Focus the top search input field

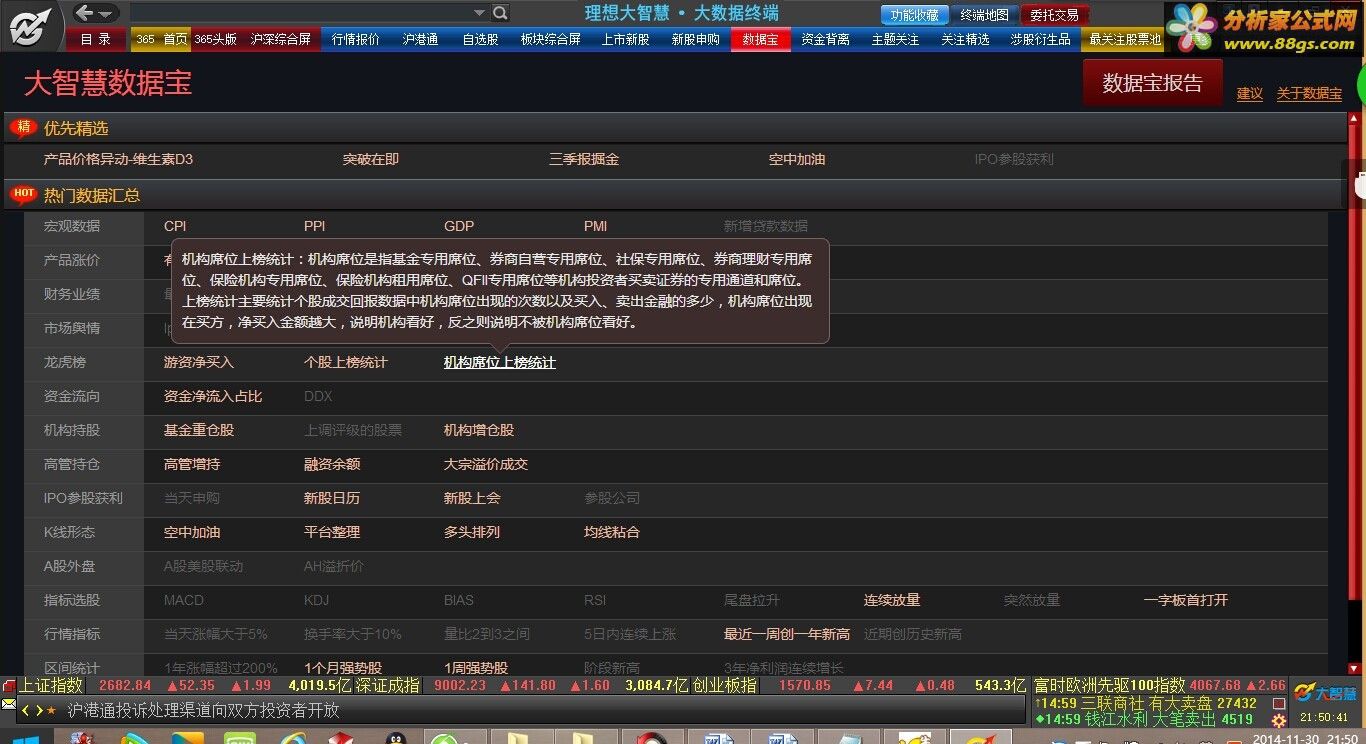click(300, 13)
